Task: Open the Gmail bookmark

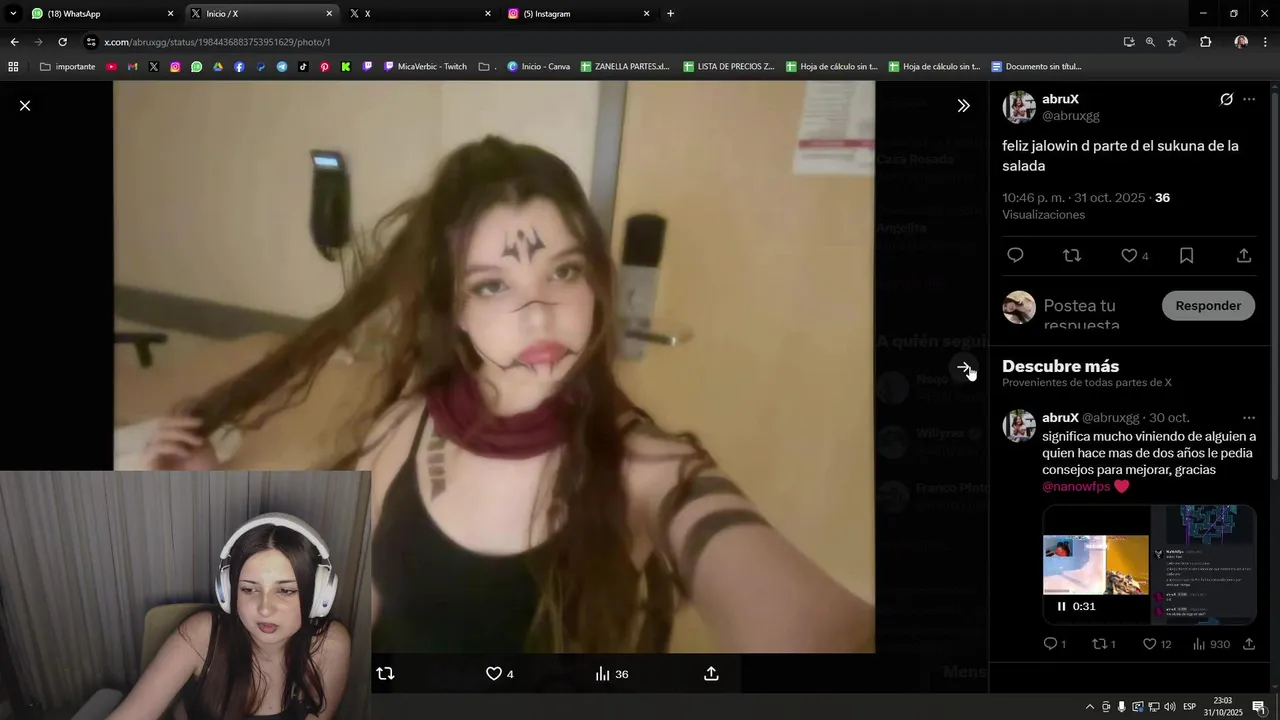Action: pyautogui.click(x=133, y=67)
